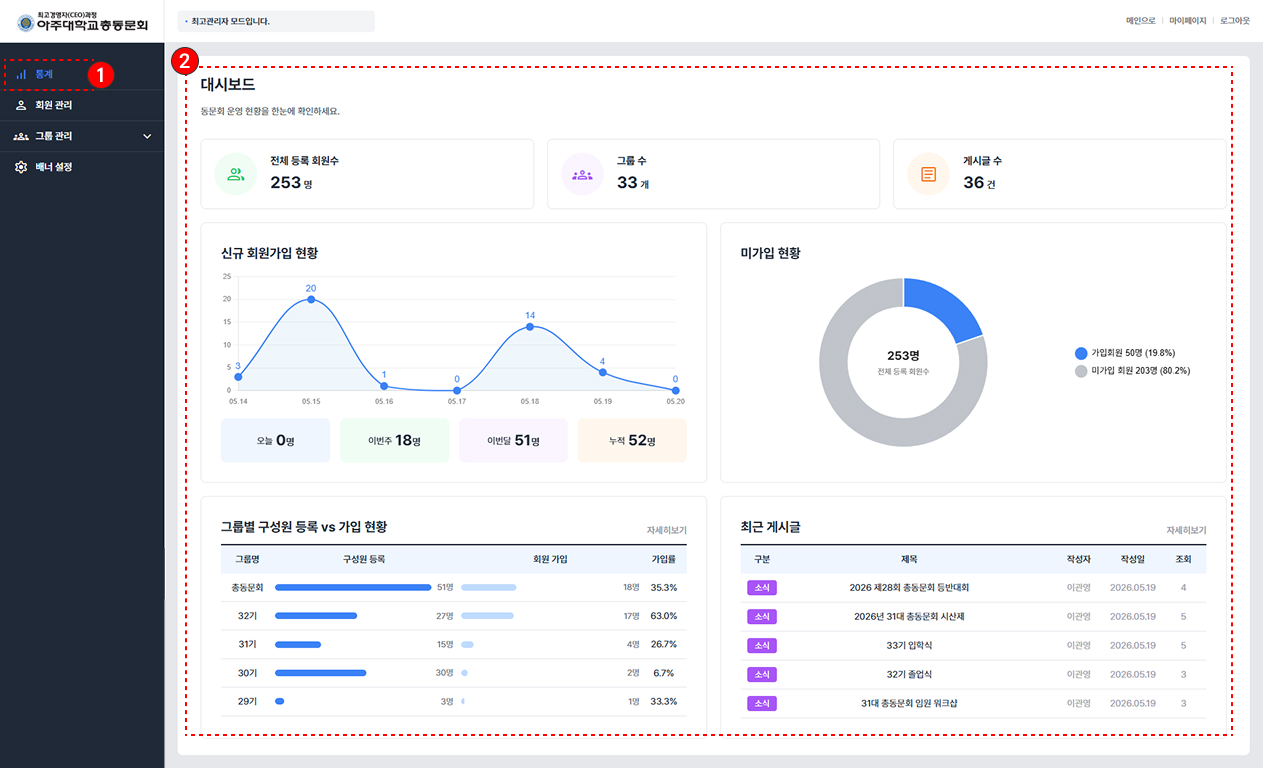This screenshot has width=1263, height=769.
Task: Click the 가입률 column header
Action: pos(664,559)
